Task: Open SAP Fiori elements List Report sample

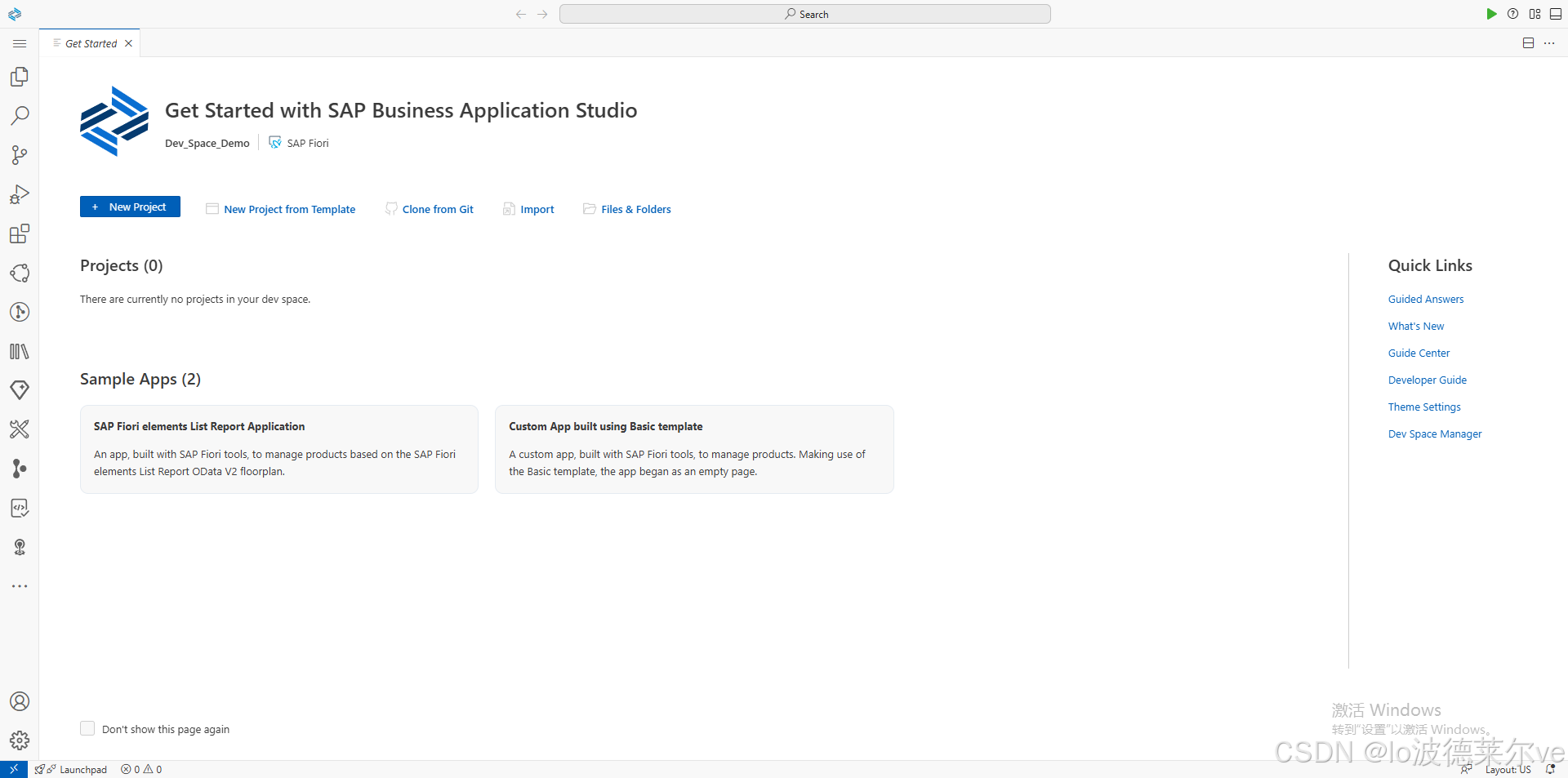Action: click(279, 449)
